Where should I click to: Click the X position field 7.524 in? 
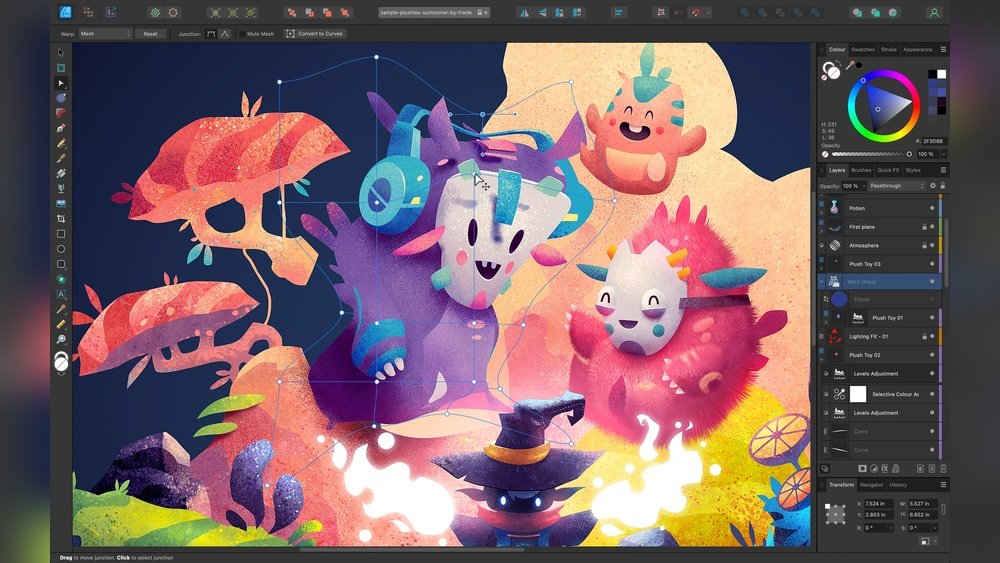(x=878, y=504)
